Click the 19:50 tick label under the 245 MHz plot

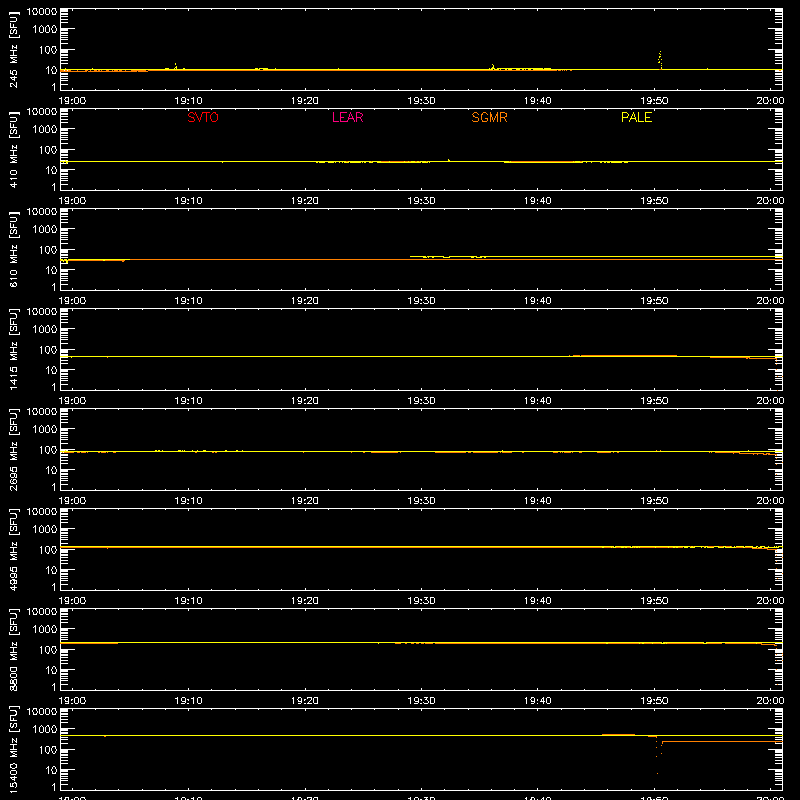tap(654, 101)
